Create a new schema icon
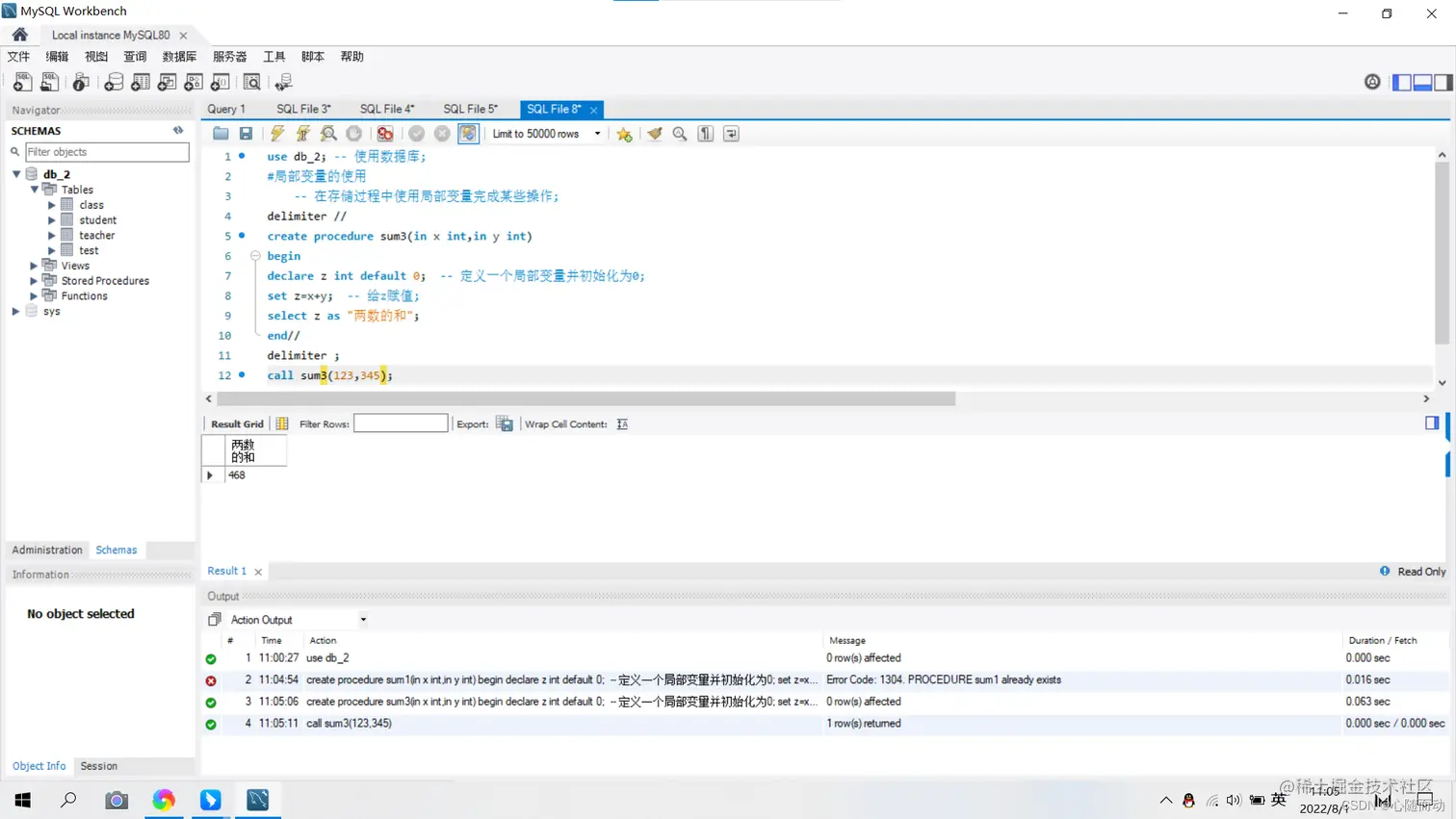The height and width of the screenshot is (819, 1456). pyautogui.click(x=114, y=82)
